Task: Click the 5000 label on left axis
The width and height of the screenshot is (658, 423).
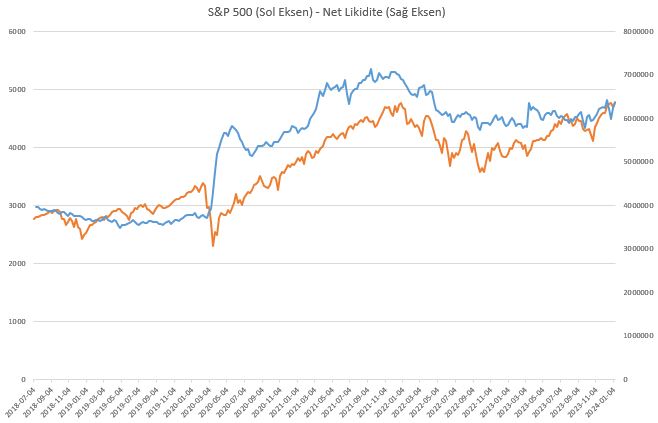Action: [17, 89]
